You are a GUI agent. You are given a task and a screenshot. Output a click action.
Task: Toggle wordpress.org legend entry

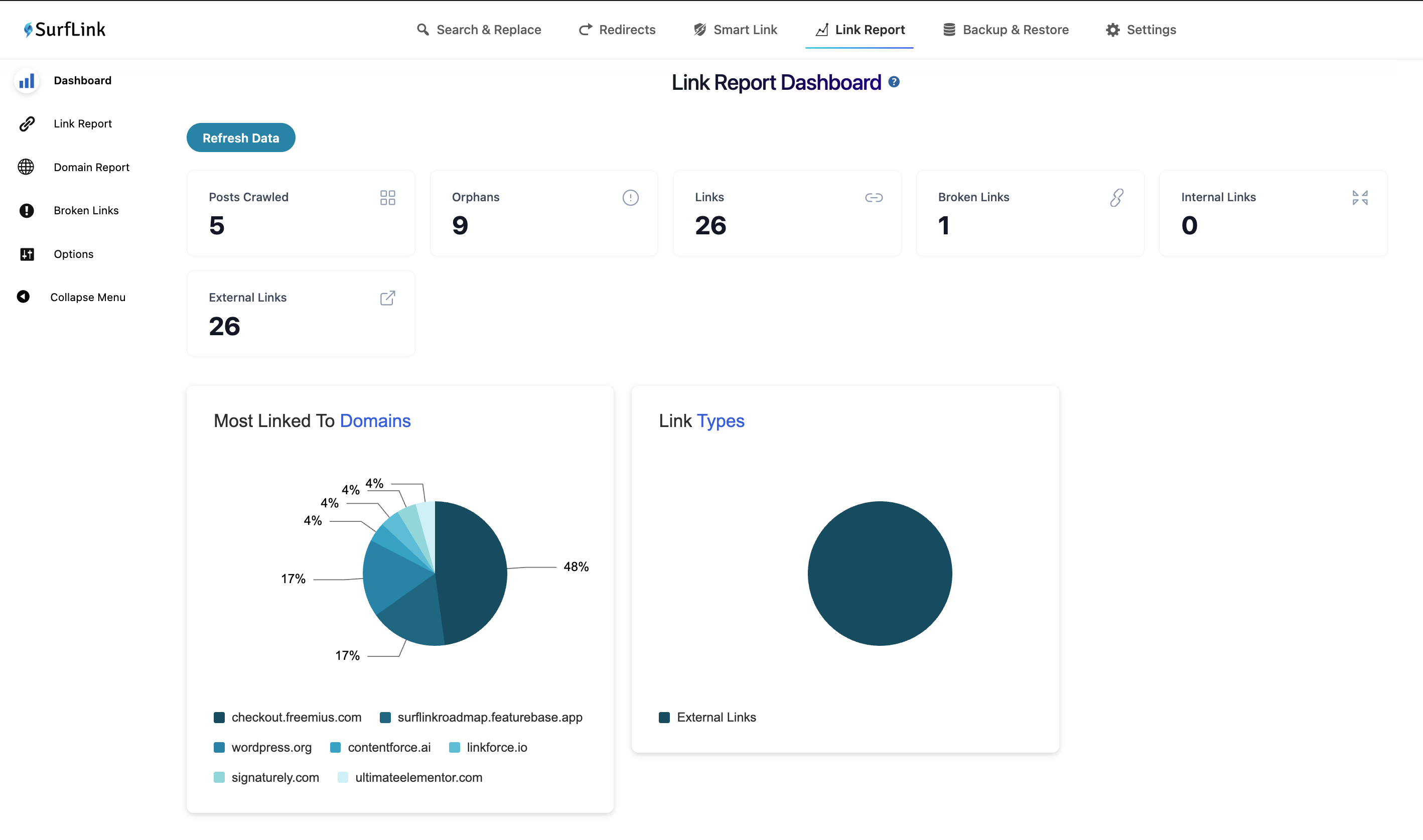pyautogui.click(x=262, y=747)
